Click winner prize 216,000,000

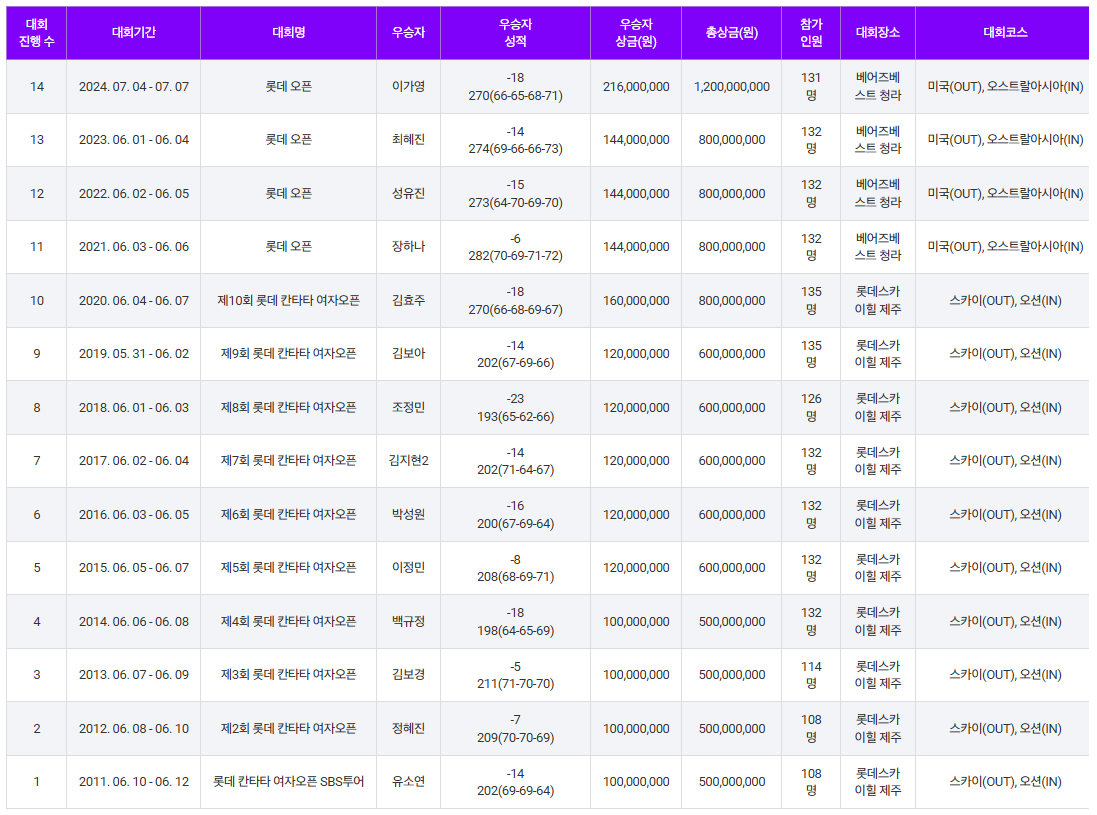tap(636, 87)
